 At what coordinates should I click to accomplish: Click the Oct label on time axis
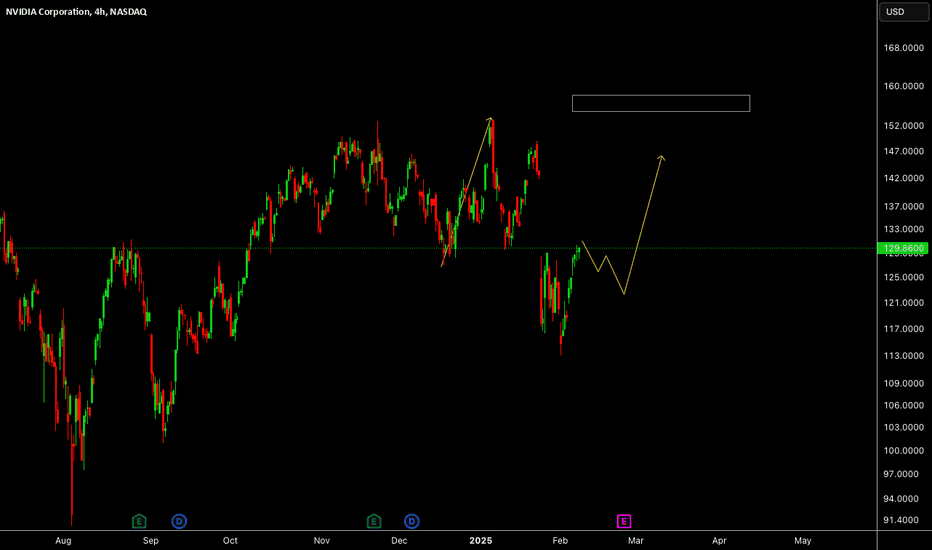click(230, 540)
